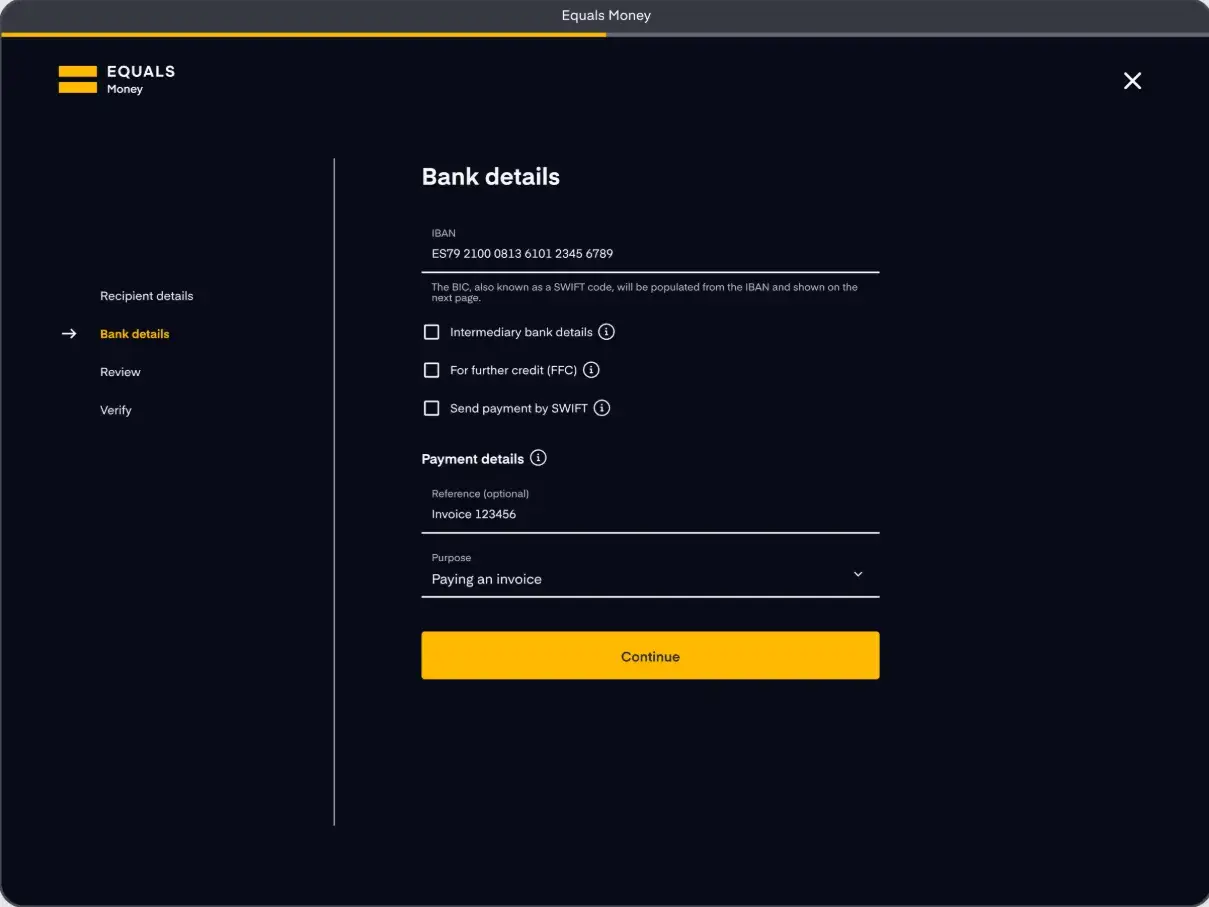The image size is (1209, 907).
Task: Open the Payment details info icon
Action: pos(538,458)
